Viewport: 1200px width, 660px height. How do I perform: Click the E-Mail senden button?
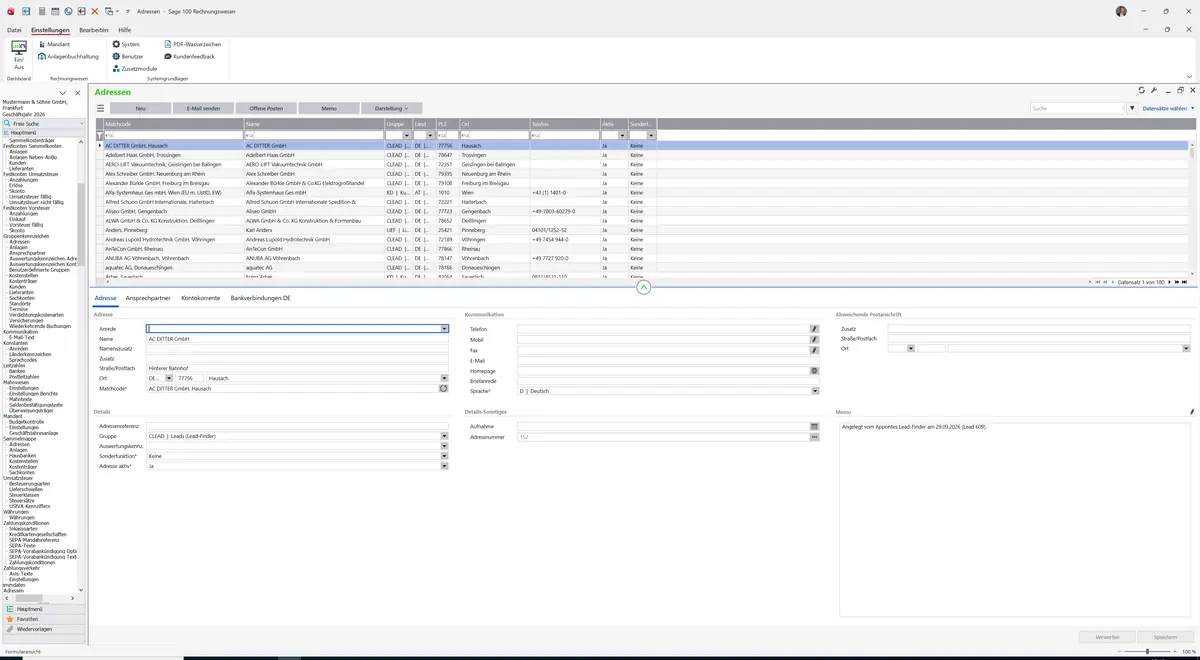point(203,108)
